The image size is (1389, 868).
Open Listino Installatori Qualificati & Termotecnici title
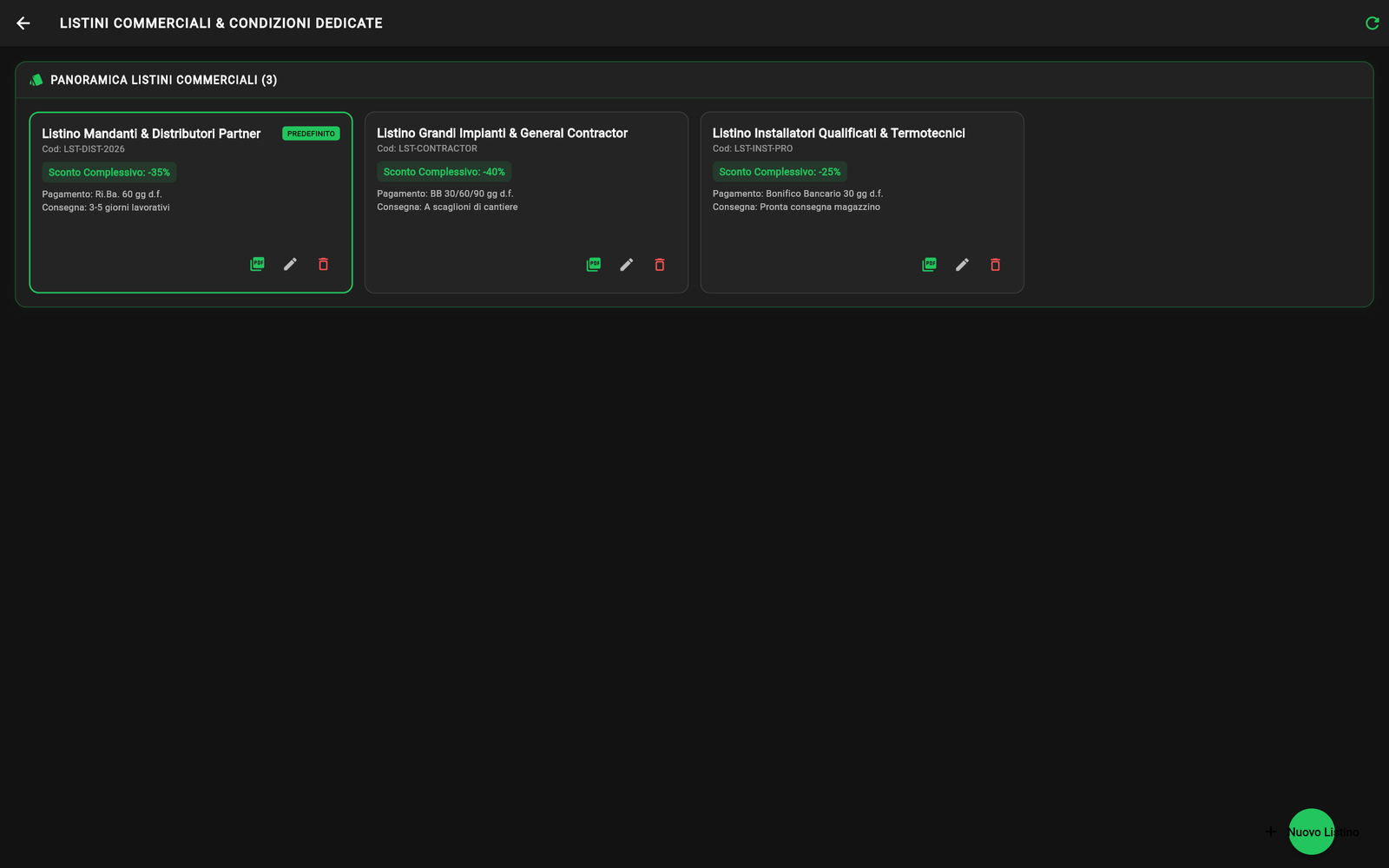pos(839,133)
